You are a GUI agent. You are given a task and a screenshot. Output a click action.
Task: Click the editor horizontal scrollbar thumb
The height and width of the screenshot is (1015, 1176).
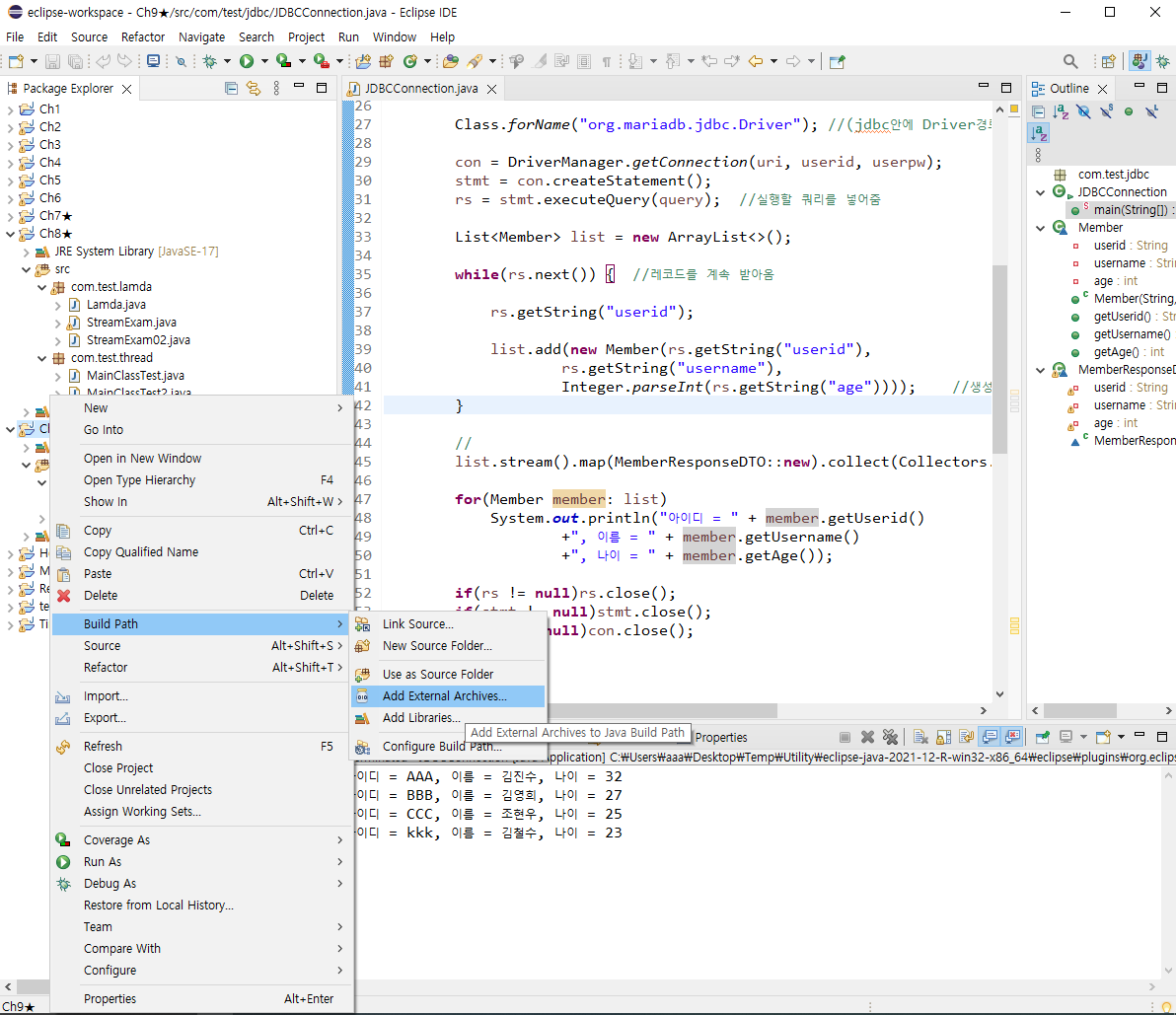point(661,710)
